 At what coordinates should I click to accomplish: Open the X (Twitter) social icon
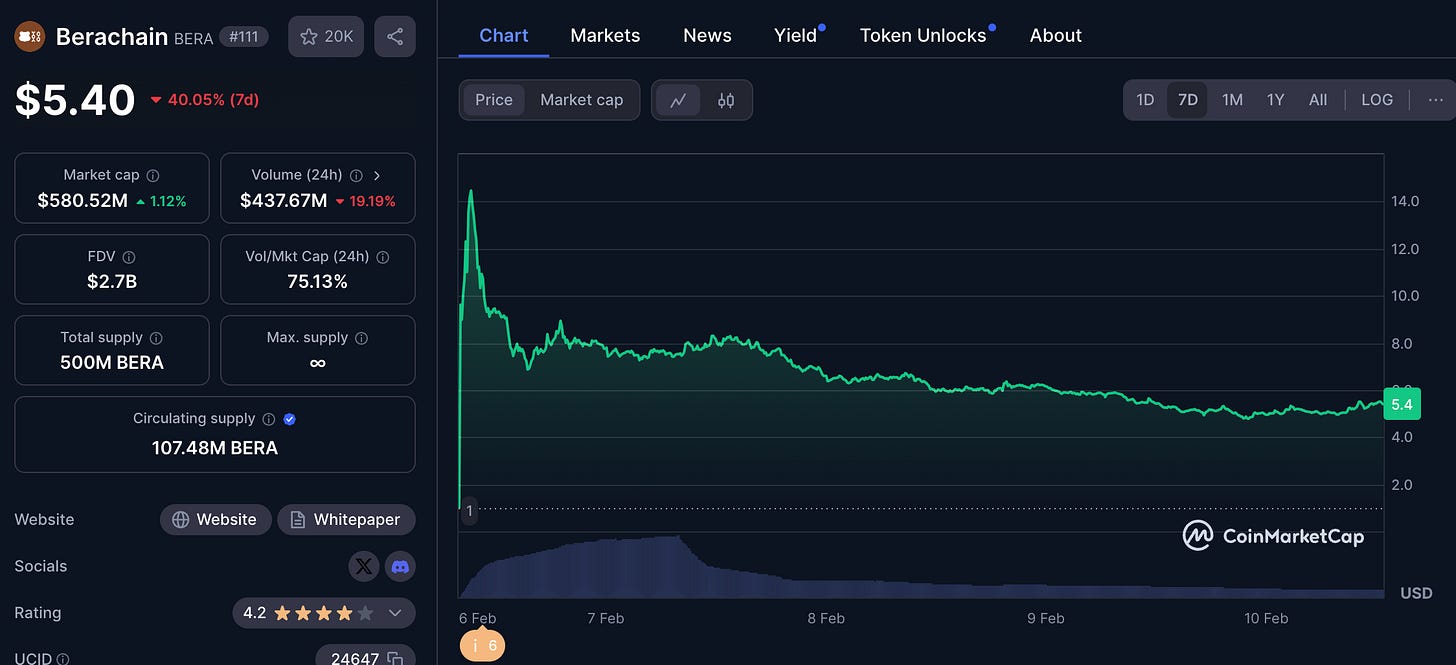point(364,567)
